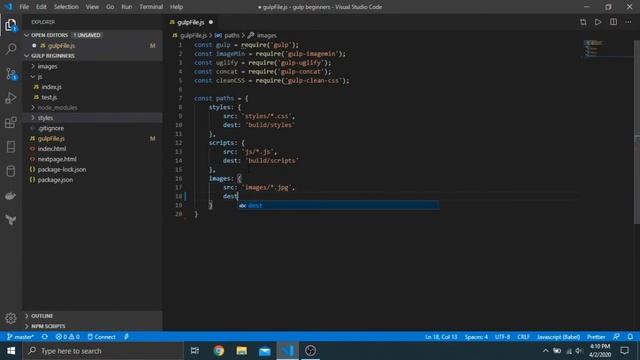Image resolution: width=640 pixels, height=360 pixels.
Task: Change line ending via CRLF indicator
Action: pyautogui.click(x=523, y=337)
